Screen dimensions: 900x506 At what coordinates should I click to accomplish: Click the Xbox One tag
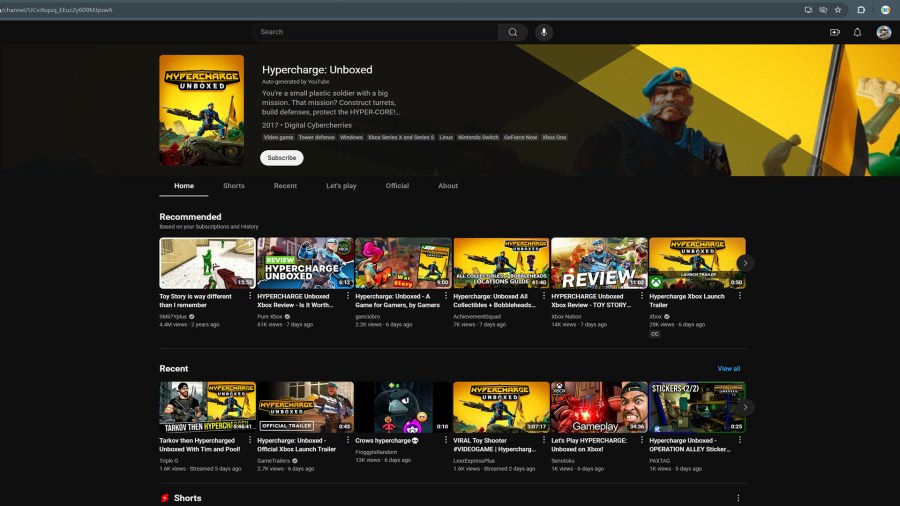click(554, 138)
